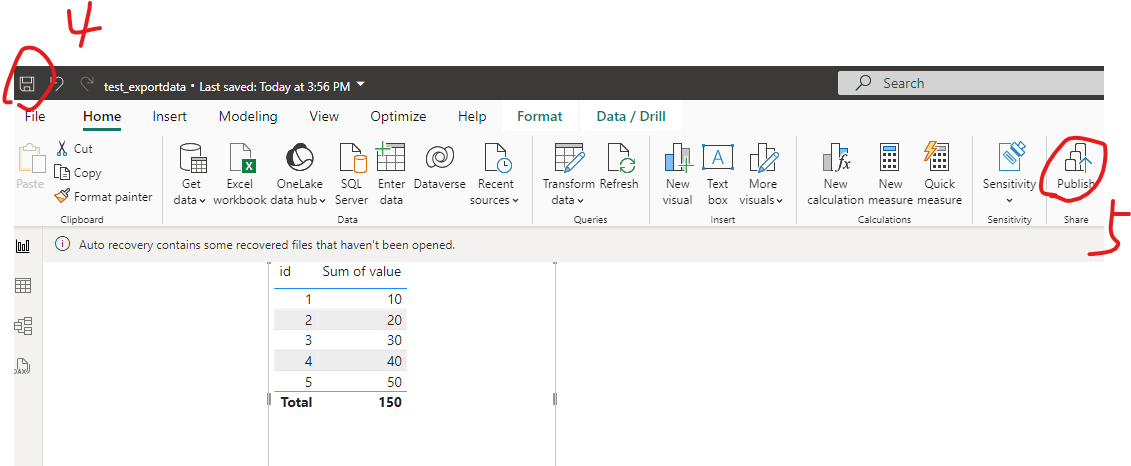
Task: Sort by the id column header
Action: [285, 272]
